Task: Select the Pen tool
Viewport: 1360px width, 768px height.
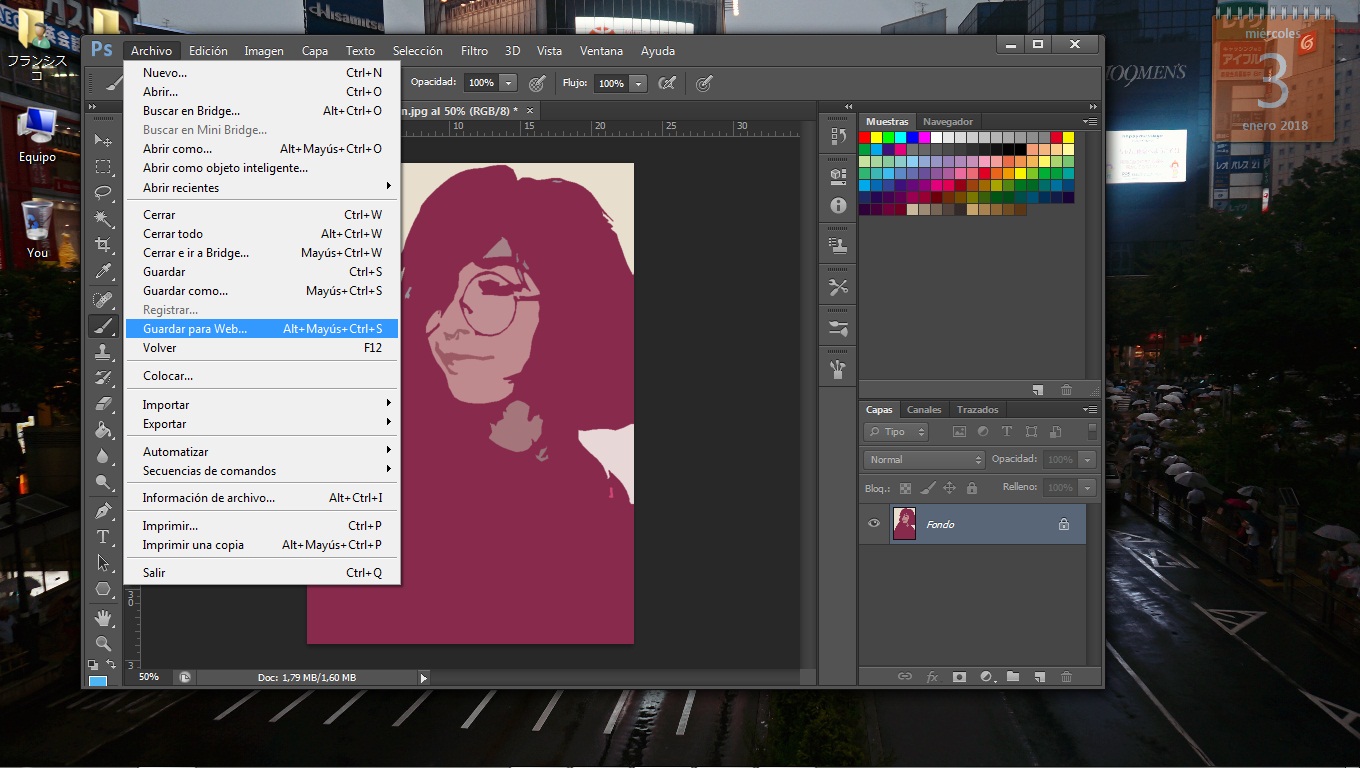Action: click(x=103, y=511)
